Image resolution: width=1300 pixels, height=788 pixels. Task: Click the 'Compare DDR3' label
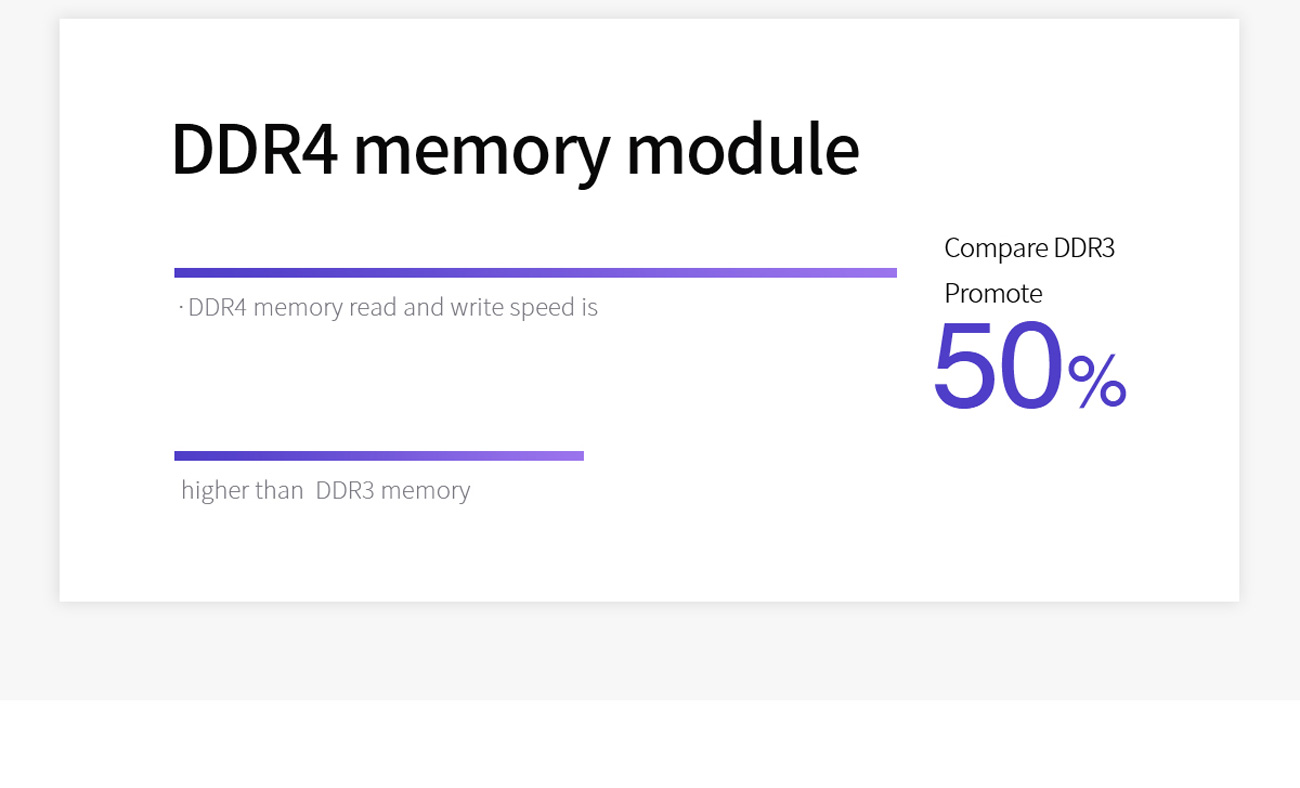tap(1029, 248)
